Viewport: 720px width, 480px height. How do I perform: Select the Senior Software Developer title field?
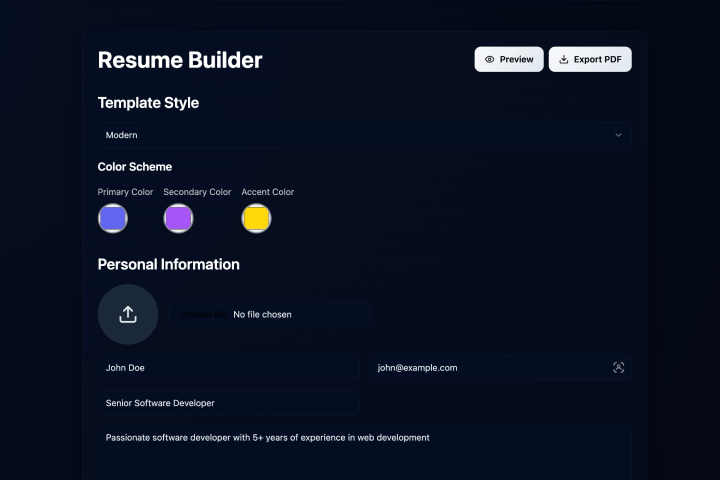coord(228,403)
